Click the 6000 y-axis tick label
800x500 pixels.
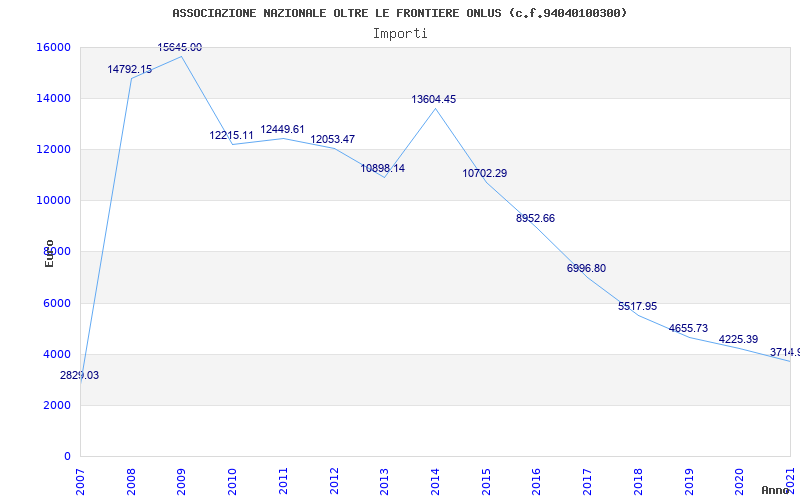[x=56, y=303]
